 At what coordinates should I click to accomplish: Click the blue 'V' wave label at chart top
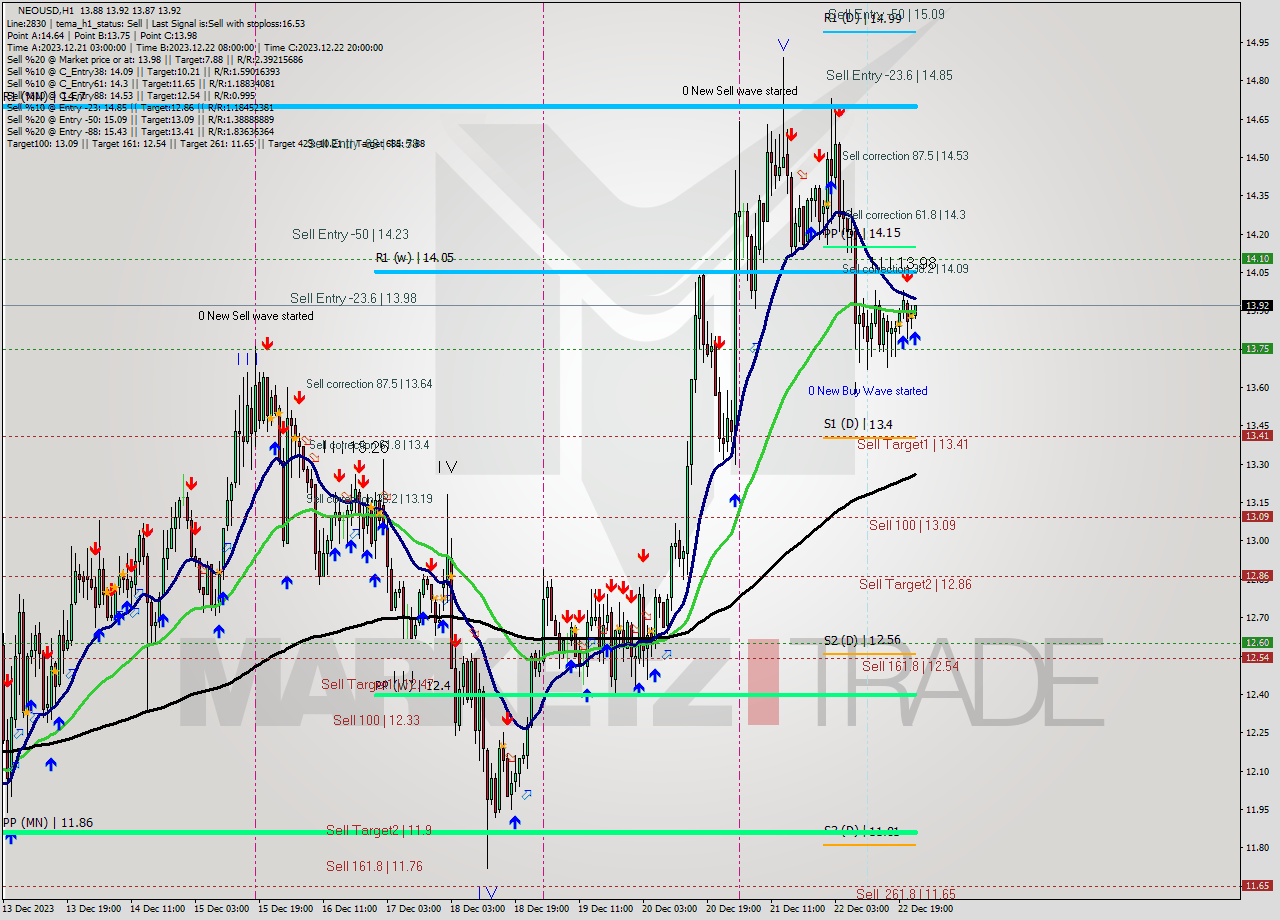(x=782, y=45)
